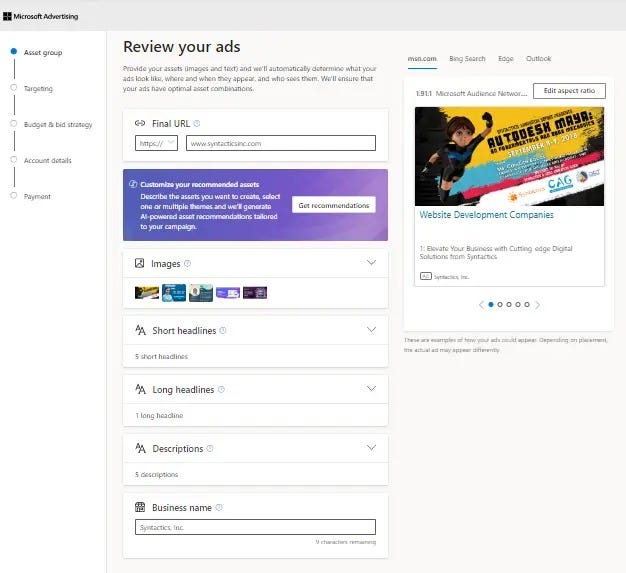Click the Get recommendations button
This screenshot has width=626, height=573.
click(334, 205)
